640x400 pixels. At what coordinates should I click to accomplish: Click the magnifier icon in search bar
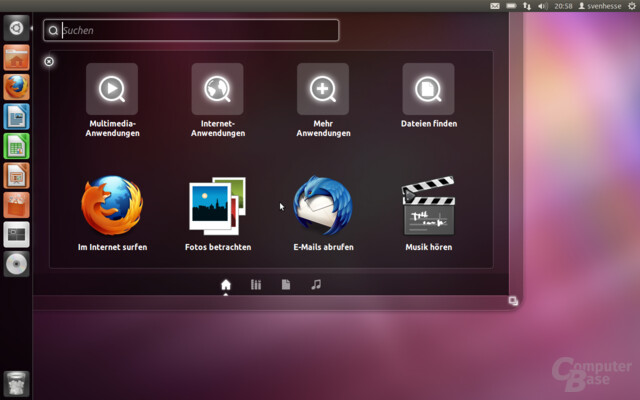53,31
